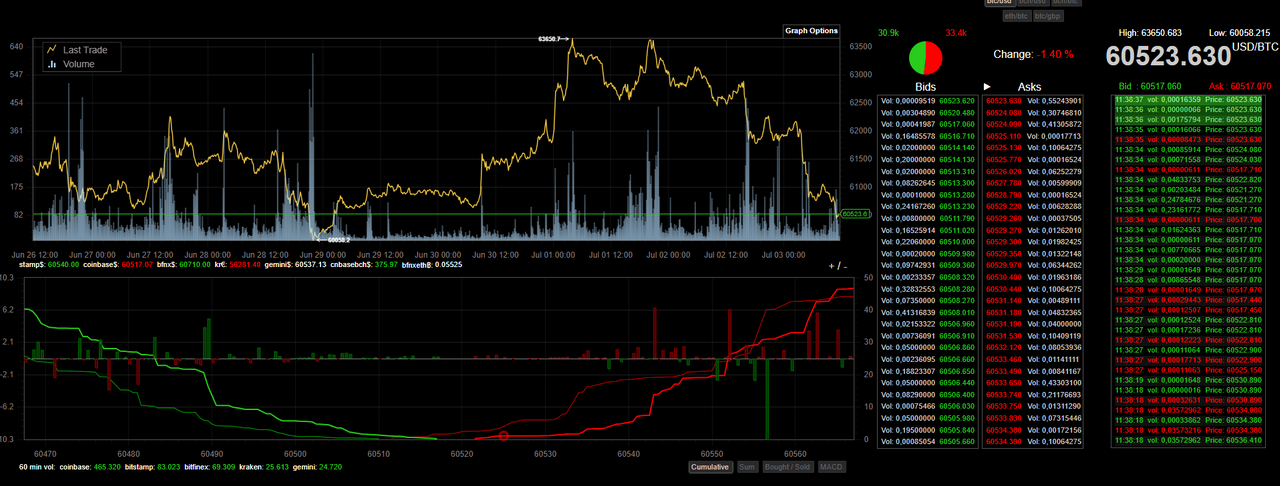
Task: Click the green and red bid/ask pie chart
Action: (926, 58)
